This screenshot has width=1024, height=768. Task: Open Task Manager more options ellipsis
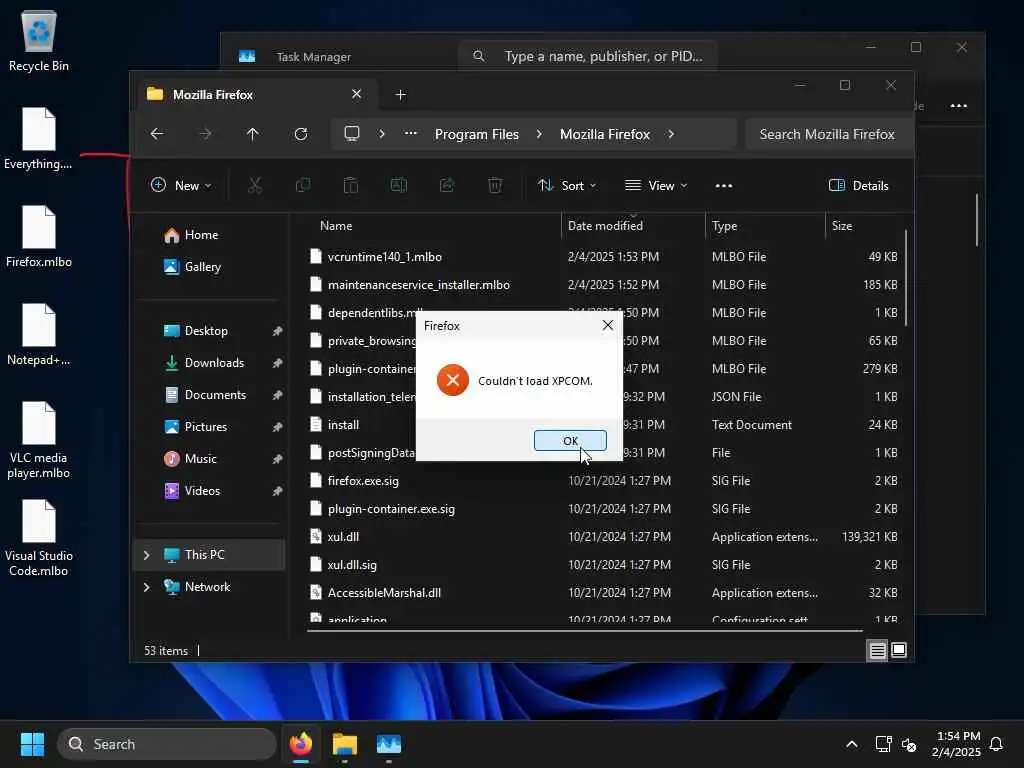(x=959, y=106)
